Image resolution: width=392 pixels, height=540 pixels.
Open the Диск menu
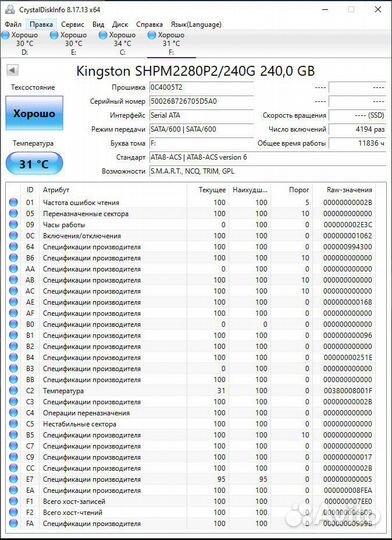pyautogui.click(x=120, y=24)
